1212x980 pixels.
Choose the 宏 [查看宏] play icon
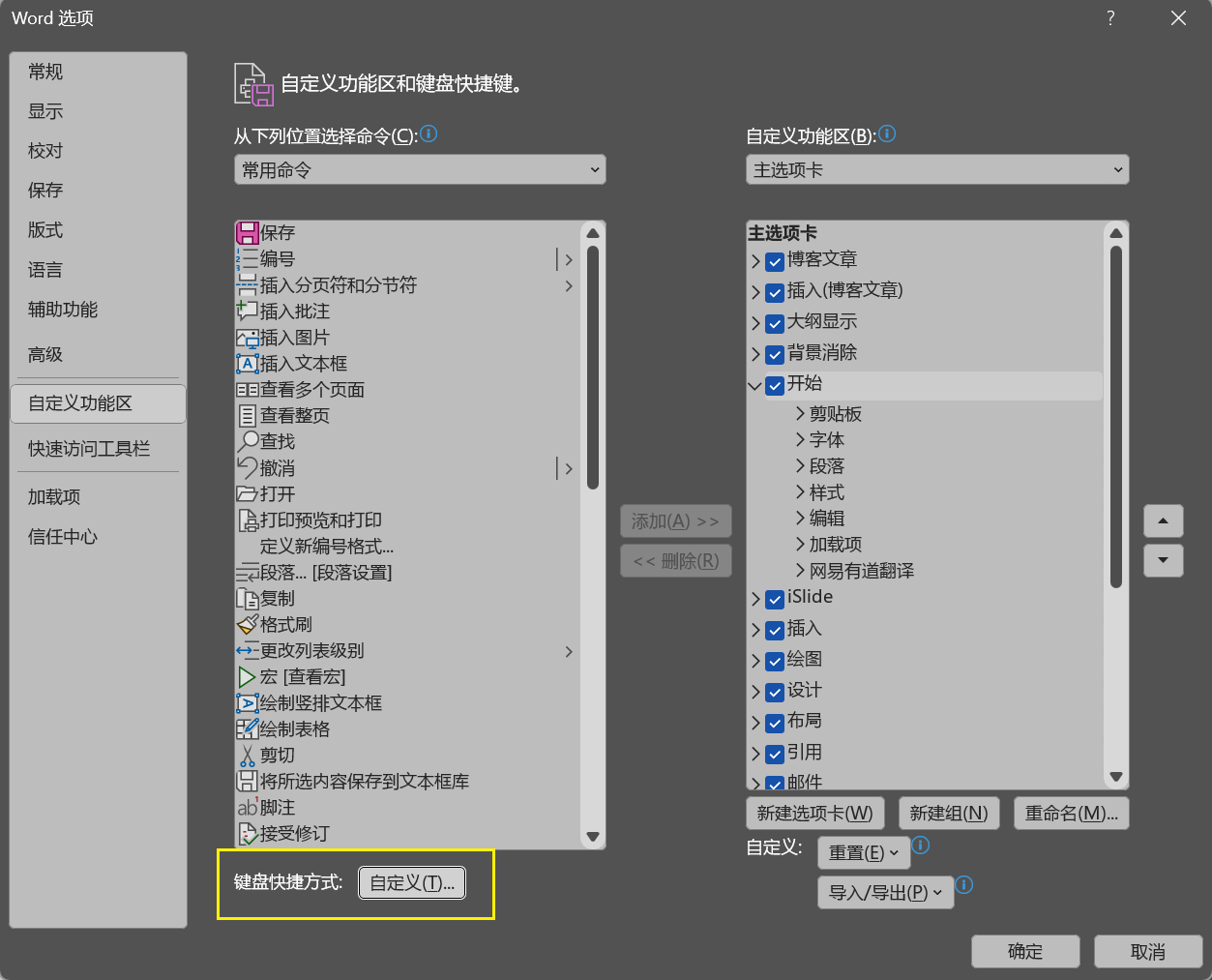click(248, 677)
